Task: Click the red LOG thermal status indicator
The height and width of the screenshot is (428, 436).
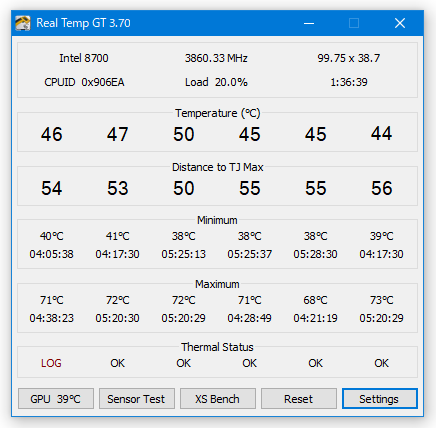Action: [x=51, y=363]
